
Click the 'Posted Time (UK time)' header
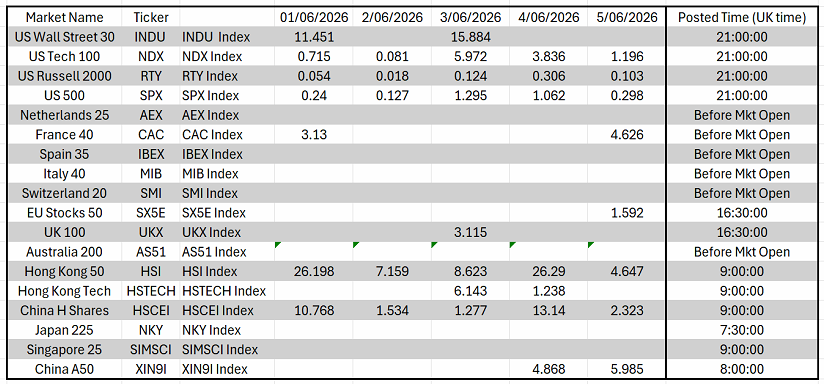pos(741,17)
